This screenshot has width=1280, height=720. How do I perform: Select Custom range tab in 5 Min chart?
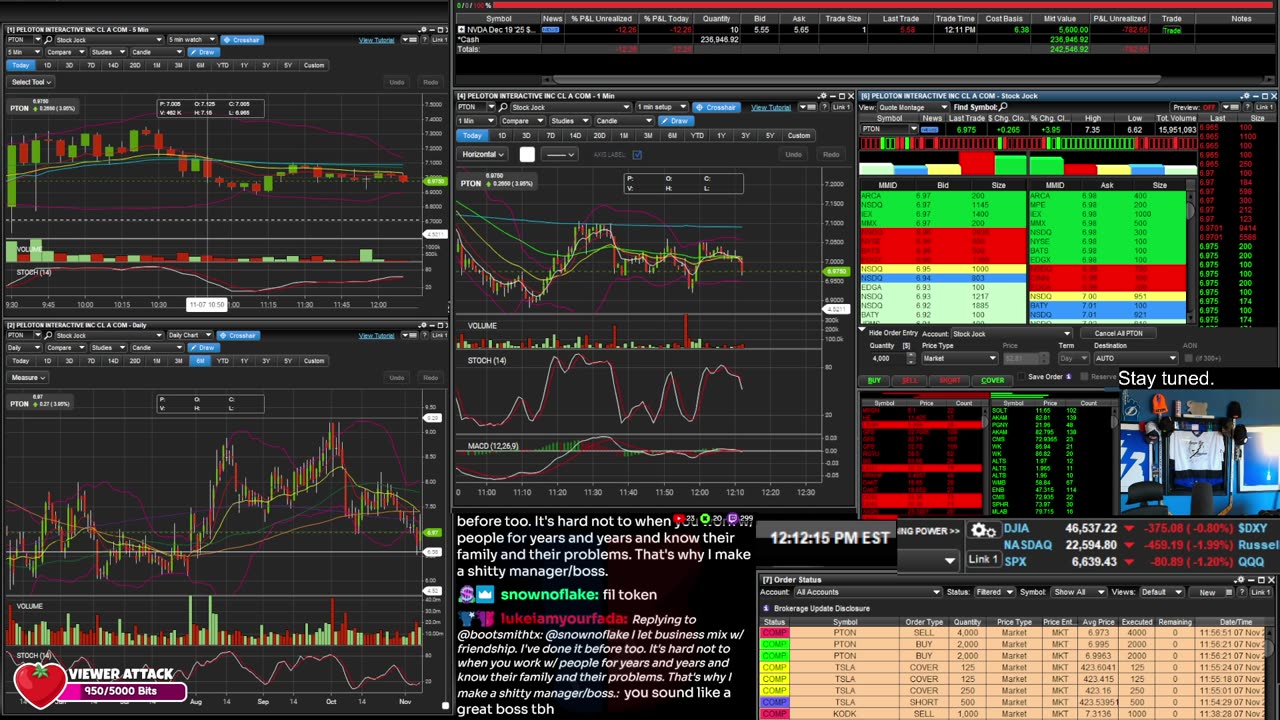[x=314, y=65]
